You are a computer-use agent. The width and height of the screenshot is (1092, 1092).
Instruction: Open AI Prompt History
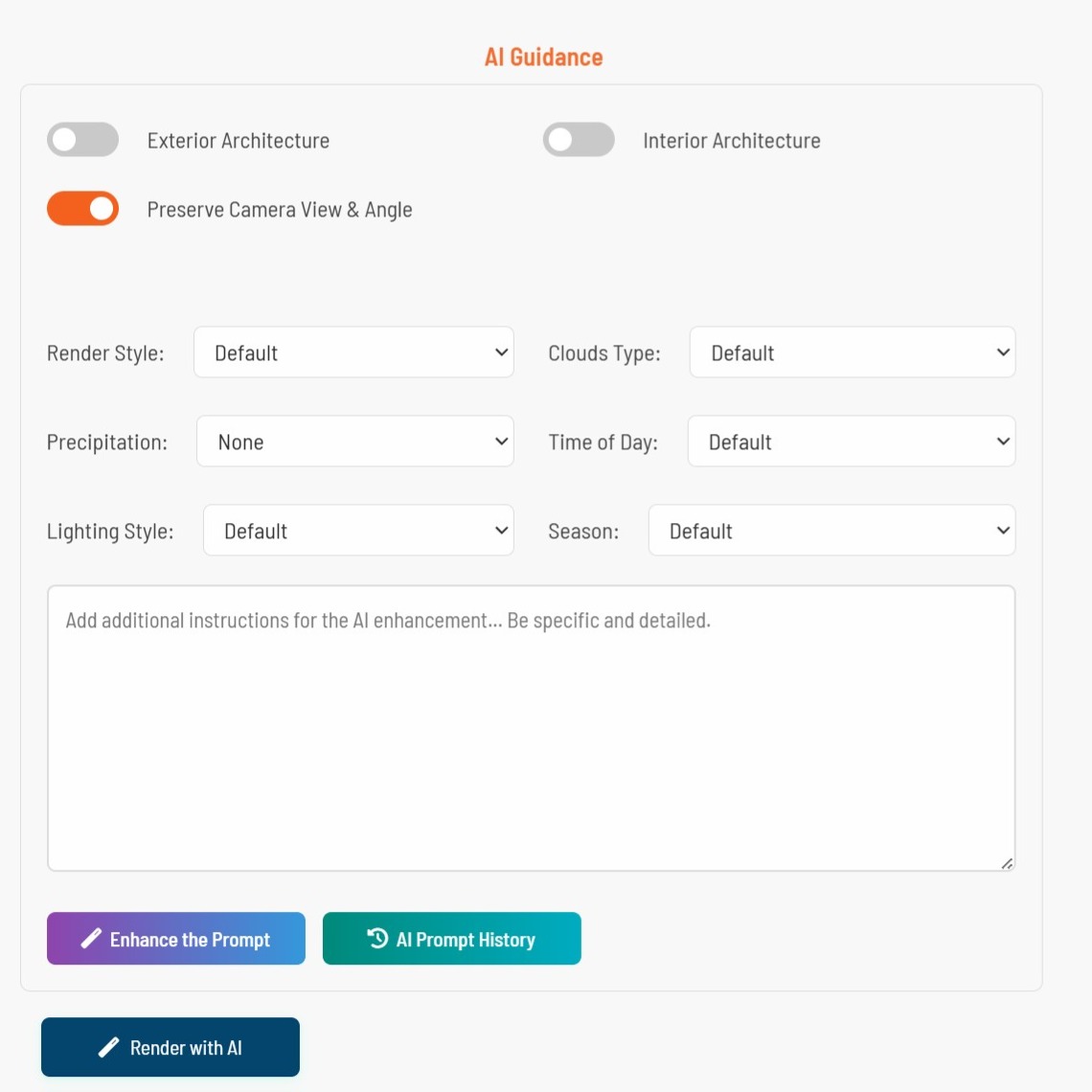pos(451,938)
